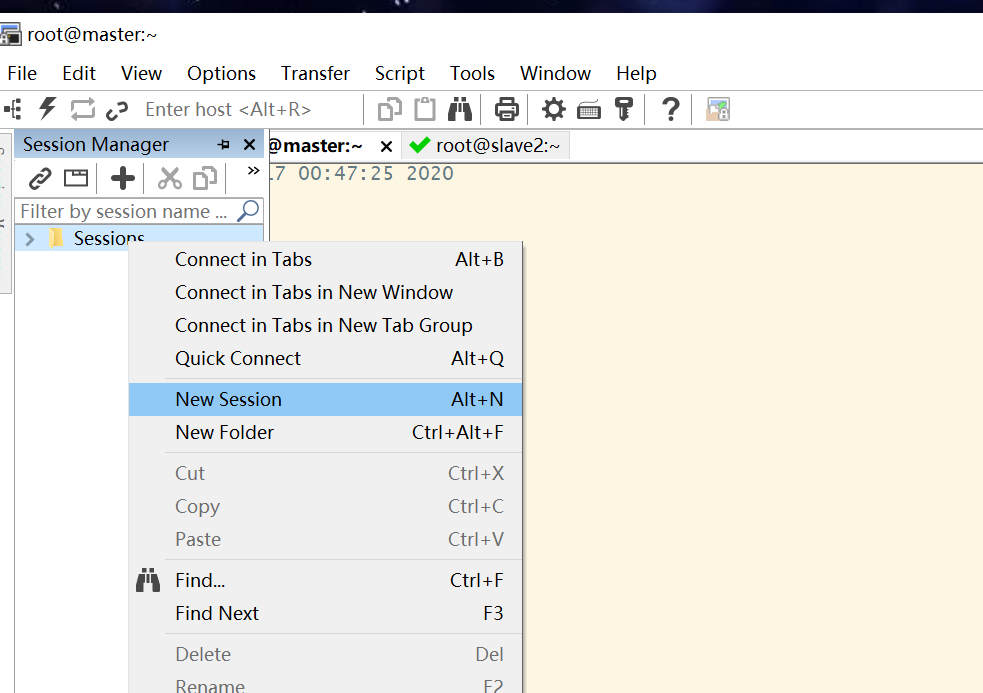
Task: Click the Find binoculars icon in main toolbar
Action: coord(460,109)
